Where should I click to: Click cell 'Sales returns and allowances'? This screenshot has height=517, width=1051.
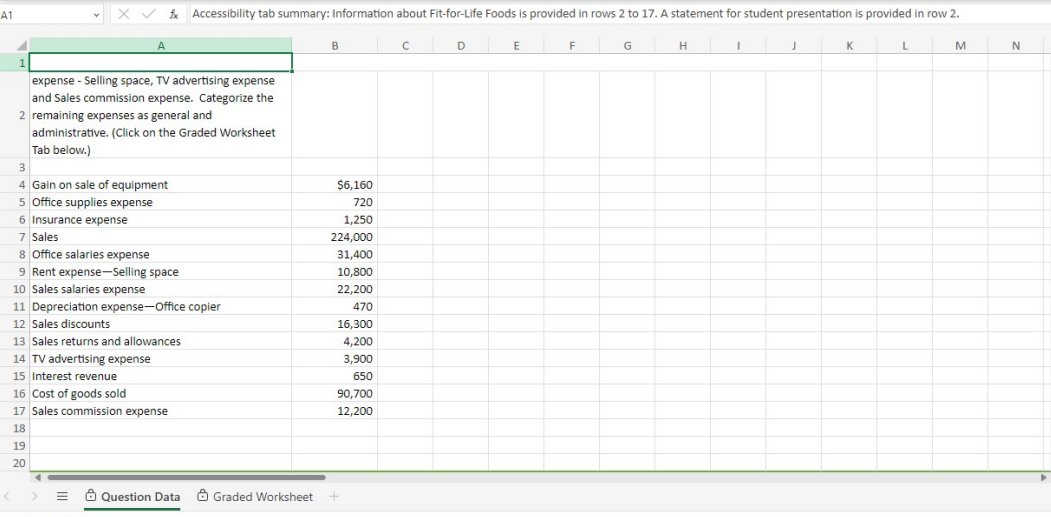coord(161,341)
